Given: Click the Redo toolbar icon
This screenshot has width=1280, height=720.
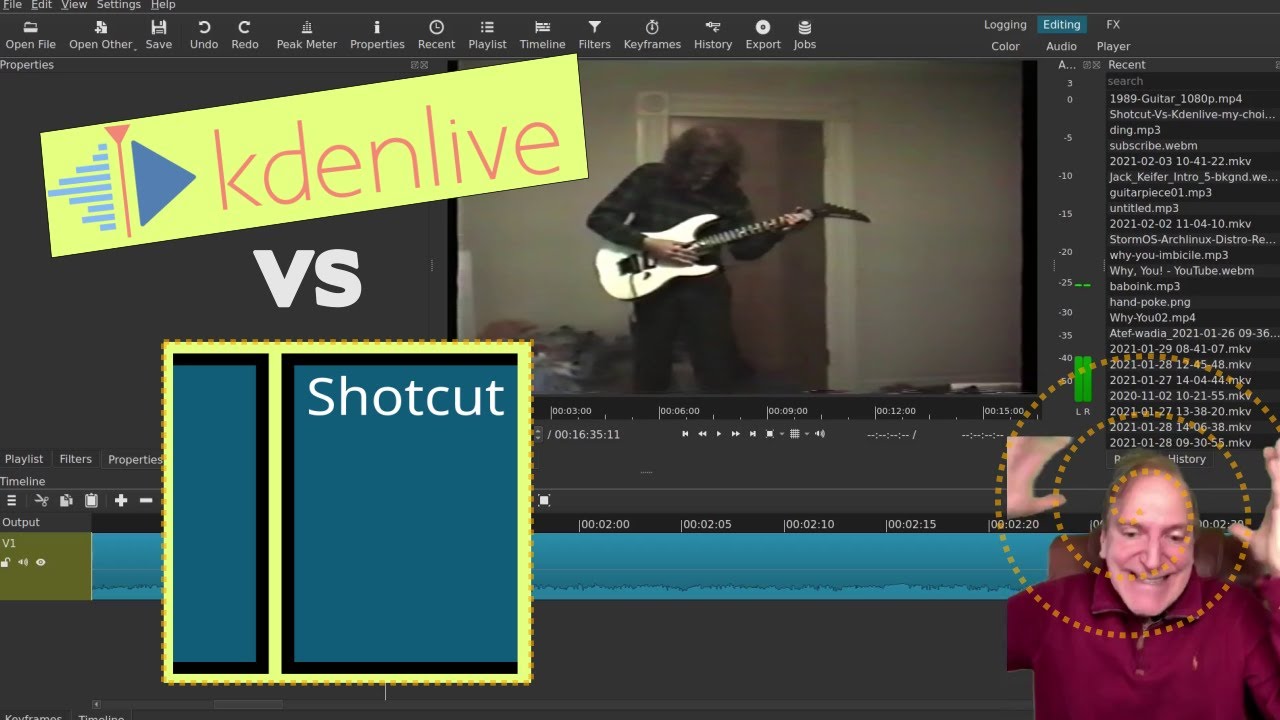Looking at the screenshot, I should [x=245, y=34].
